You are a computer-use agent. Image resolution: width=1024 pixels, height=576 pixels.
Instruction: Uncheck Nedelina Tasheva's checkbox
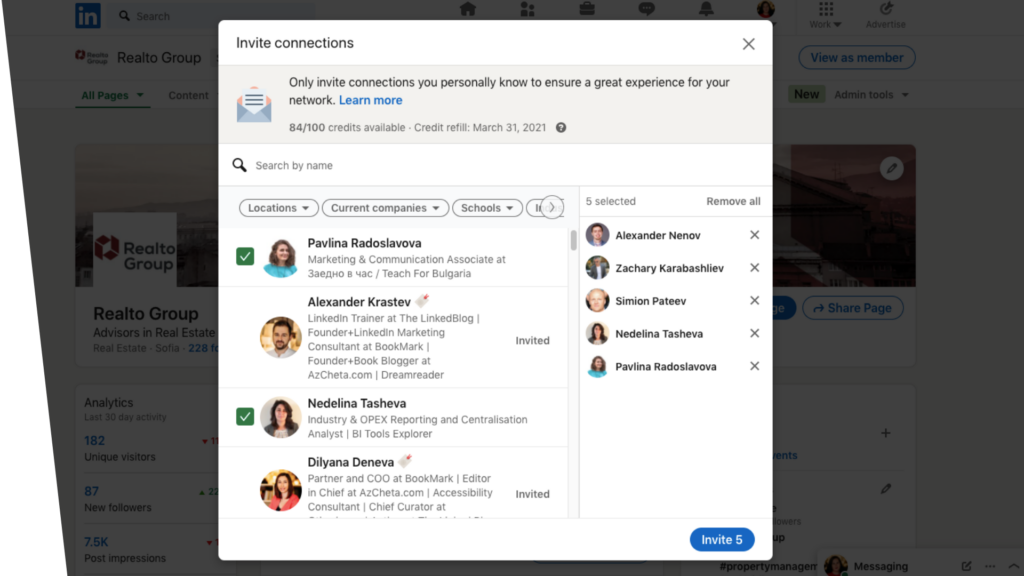tap(245, 417)
